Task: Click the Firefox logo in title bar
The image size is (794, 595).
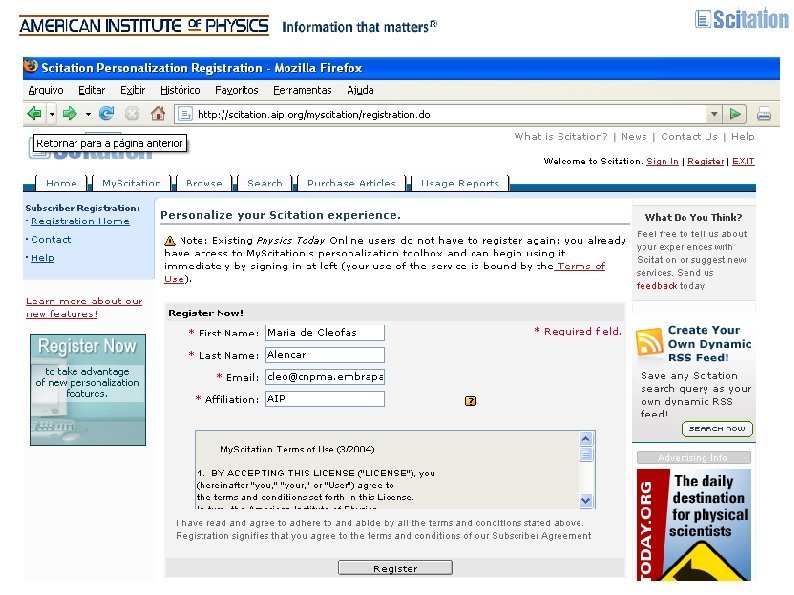Action: (31, 67)
